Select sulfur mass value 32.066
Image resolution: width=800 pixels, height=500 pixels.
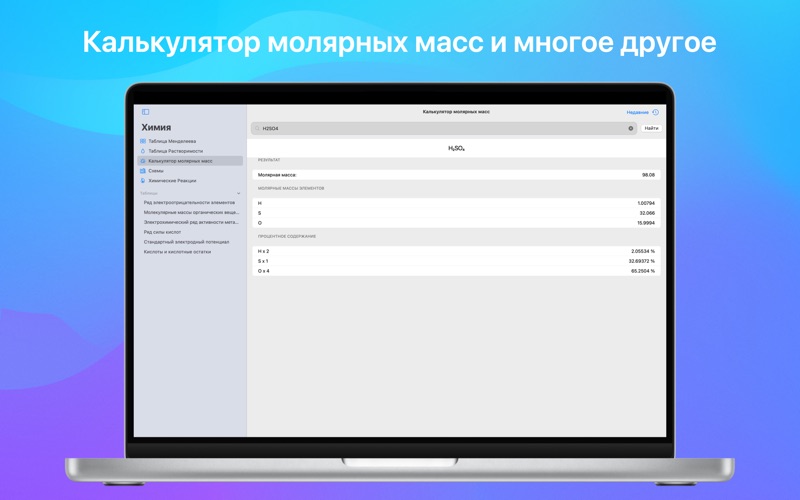pos(647,213)
